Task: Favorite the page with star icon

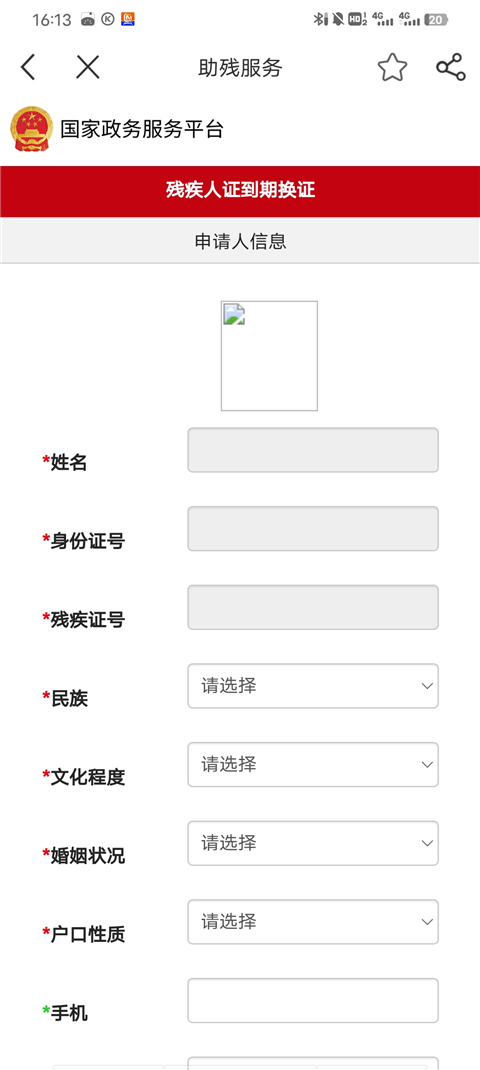Action: 392,67
